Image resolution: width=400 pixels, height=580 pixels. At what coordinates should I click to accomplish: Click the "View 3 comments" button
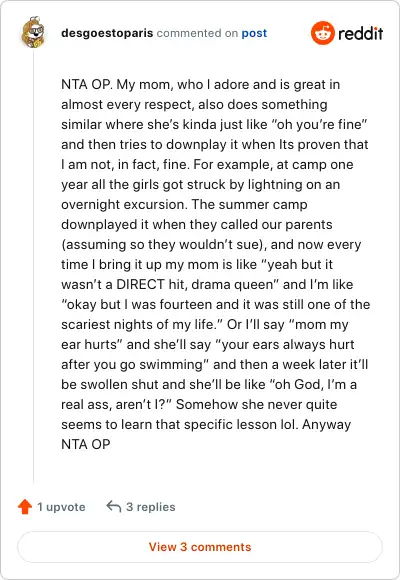click(x=200, y=547)
